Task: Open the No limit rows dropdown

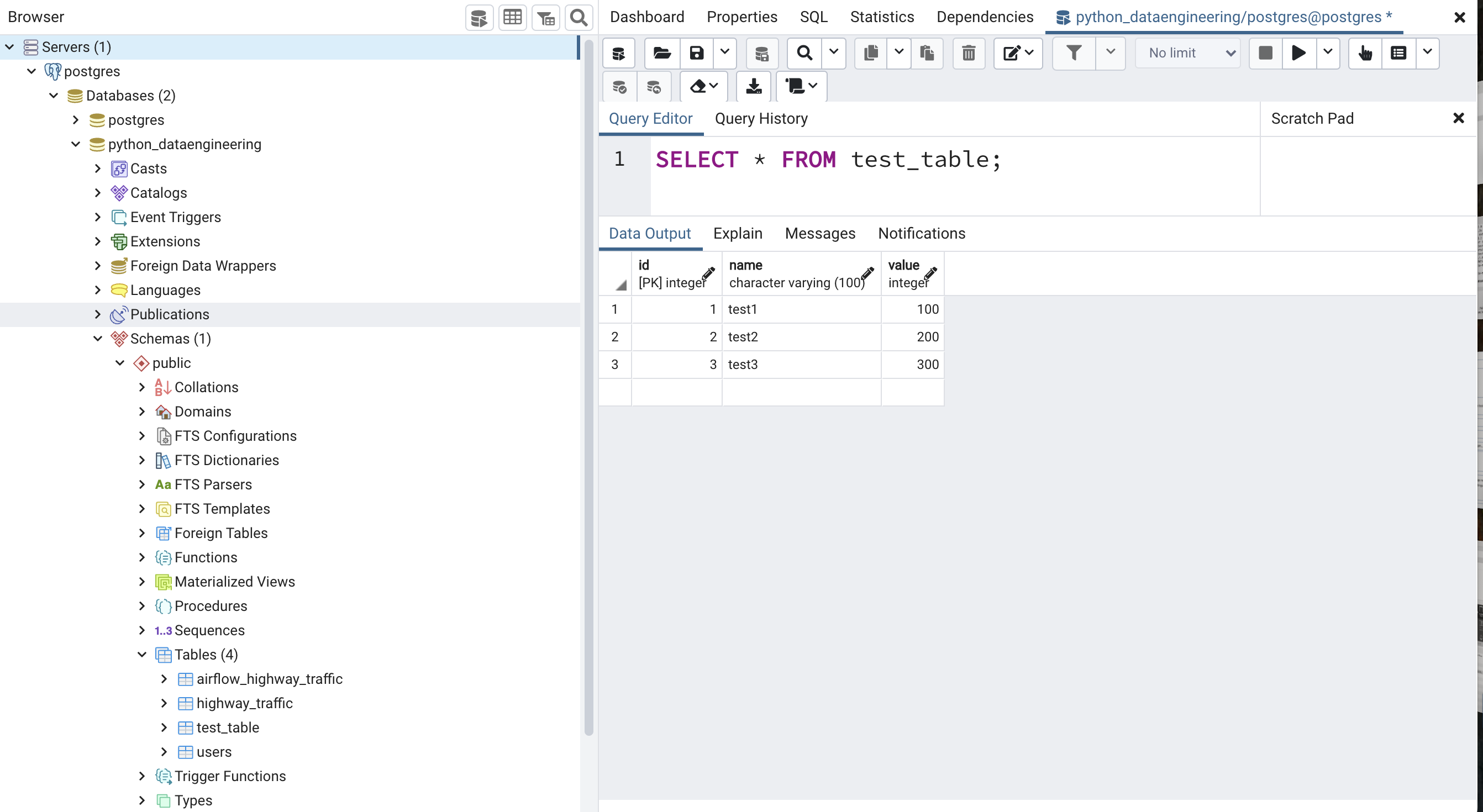Action: (x=1188, y=53)
